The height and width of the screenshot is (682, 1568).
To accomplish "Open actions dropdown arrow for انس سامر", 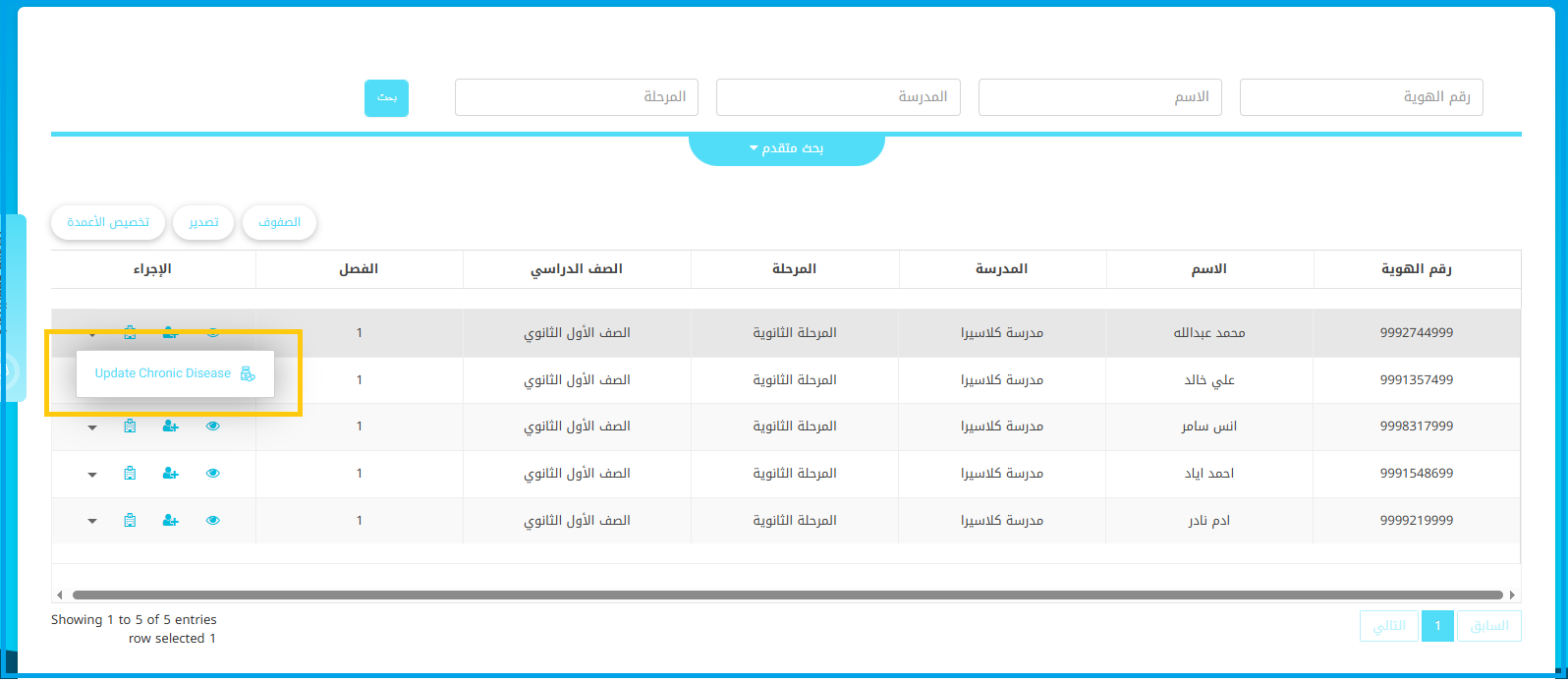I will (x=92, y=427).
